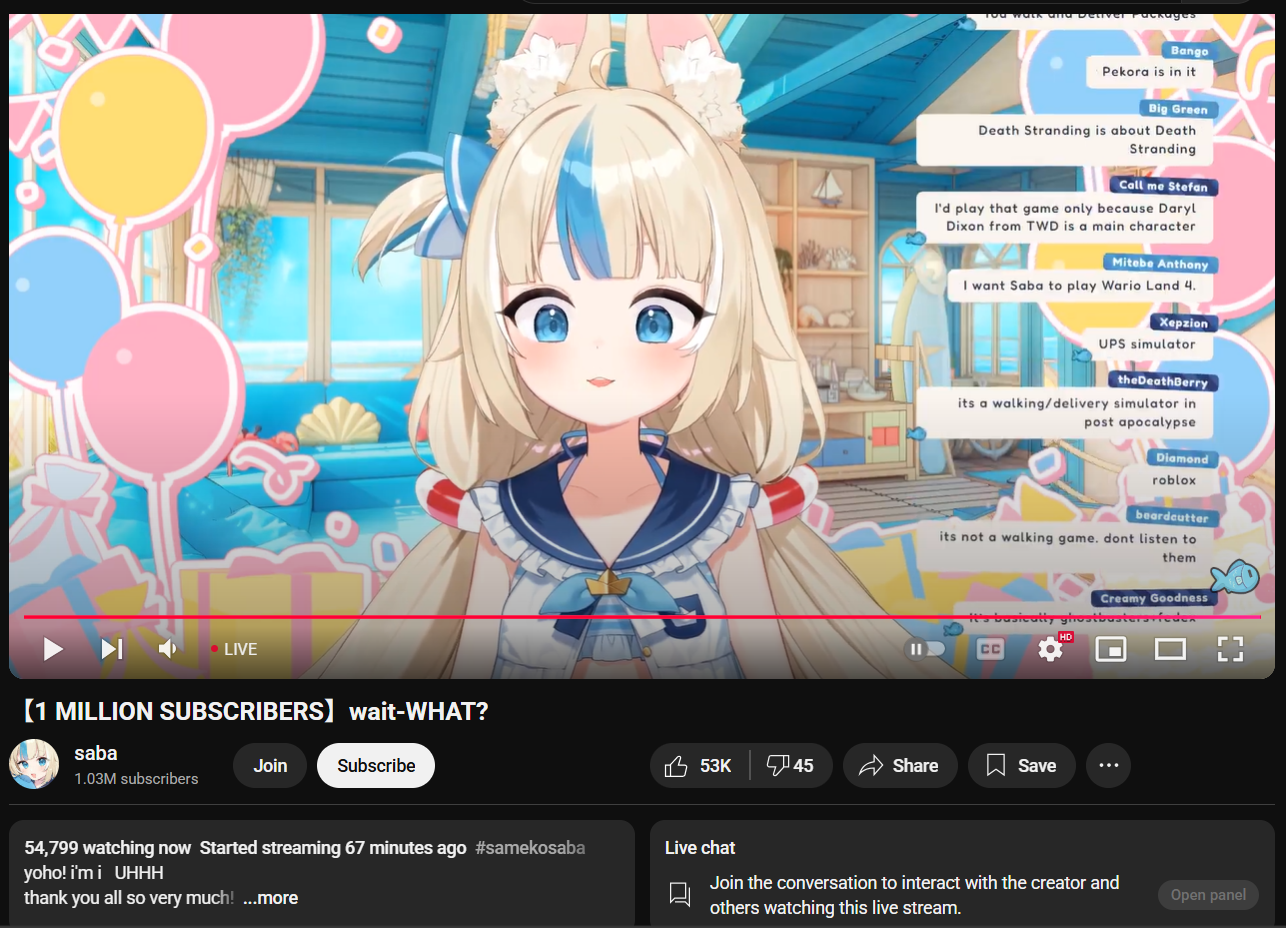This screenshot has width=1286, height=928.
Task: Dislike the video
Action: 791,766
